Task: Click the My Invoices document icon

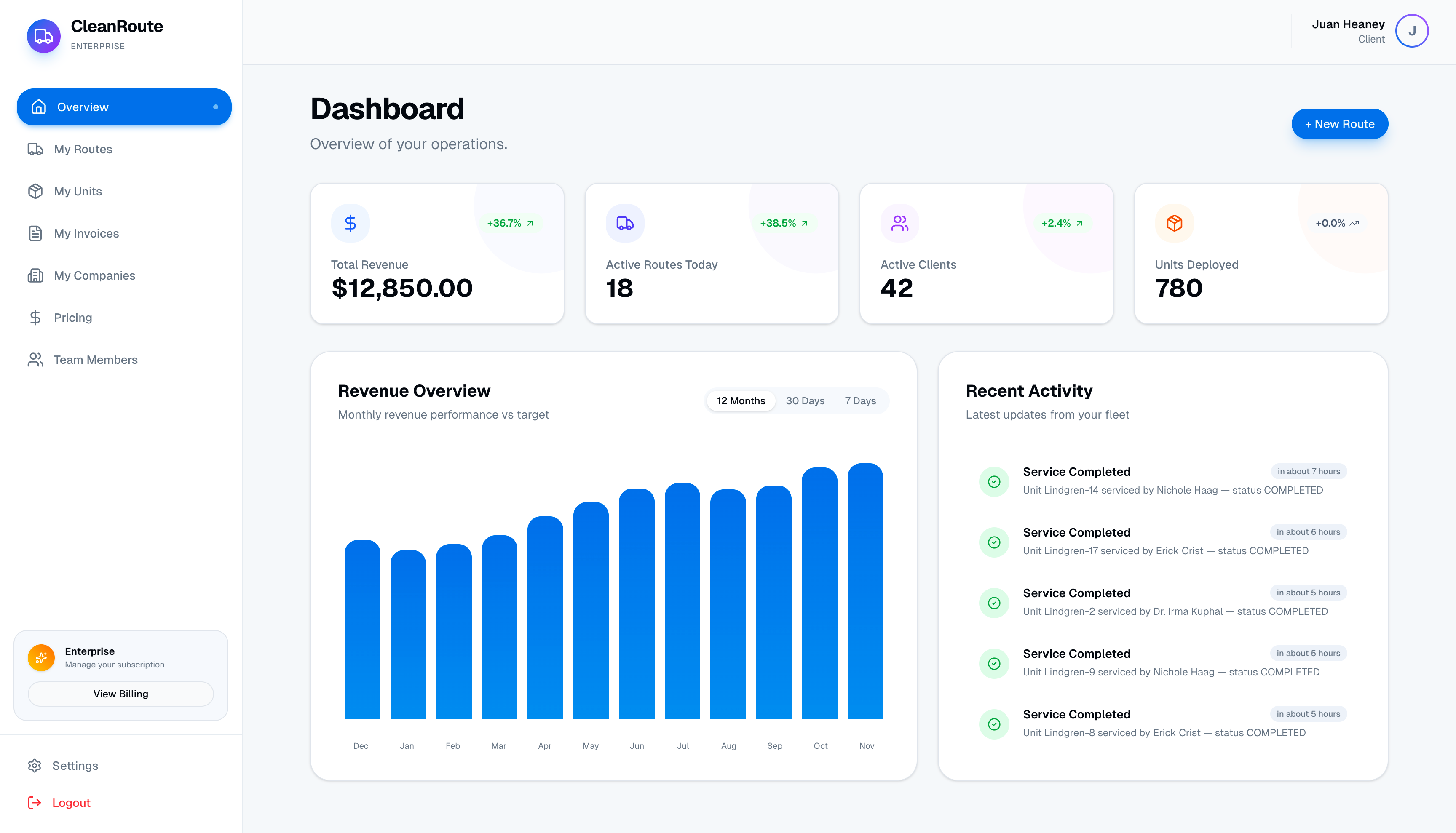Action: click(35, 233)
